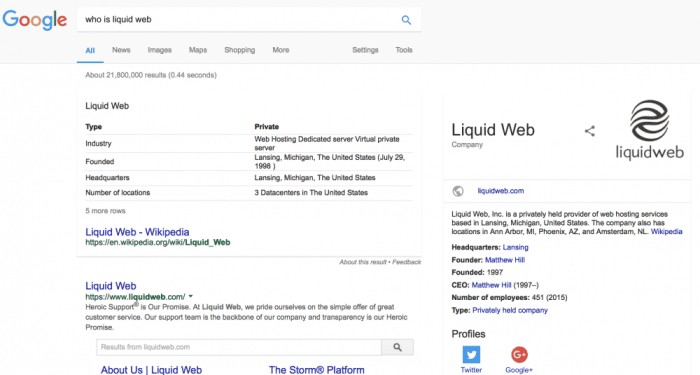Click the 'Industry' row label
700x375 pixels.
(98, 144)
